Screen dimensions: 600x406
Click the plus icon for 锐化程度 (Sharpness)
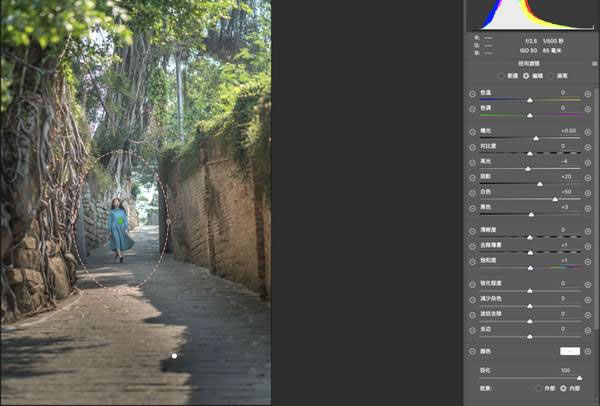(x=588, y=285)
